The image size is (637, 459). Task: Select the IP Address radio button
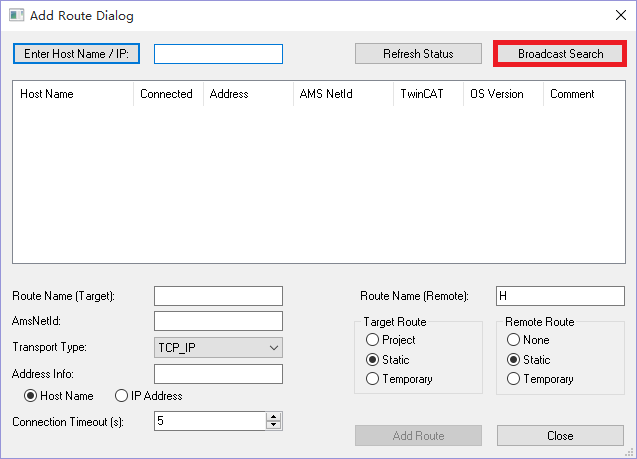(x=122, y=396)
